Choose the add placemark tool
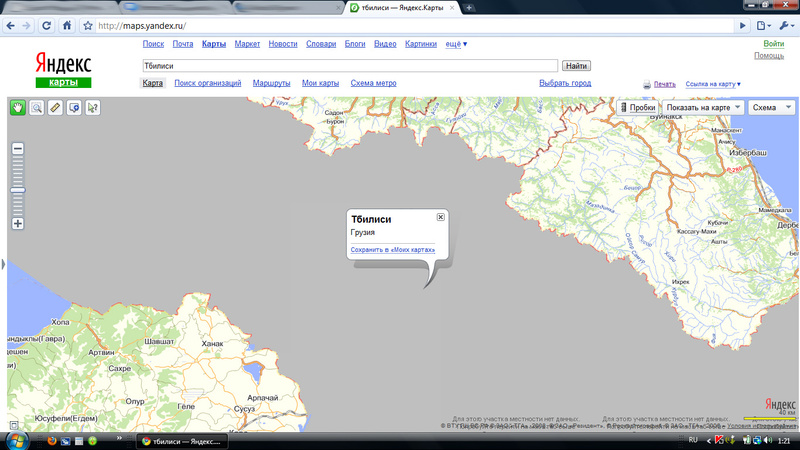800x450 pixels. (x=74, y=108)
